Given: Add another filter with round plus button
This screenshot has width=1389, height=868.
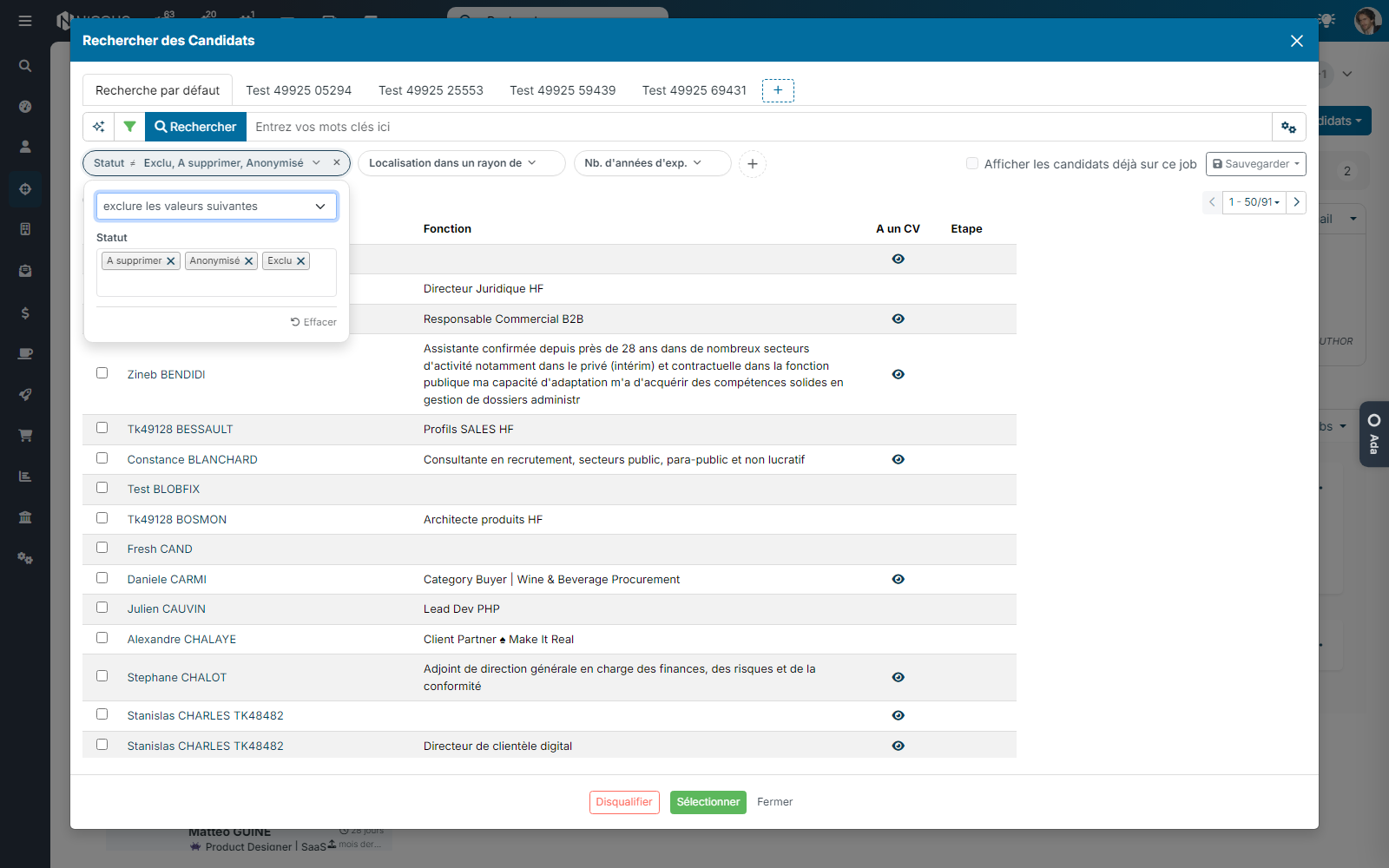Looking at the screenshot, I should [753, 164].
